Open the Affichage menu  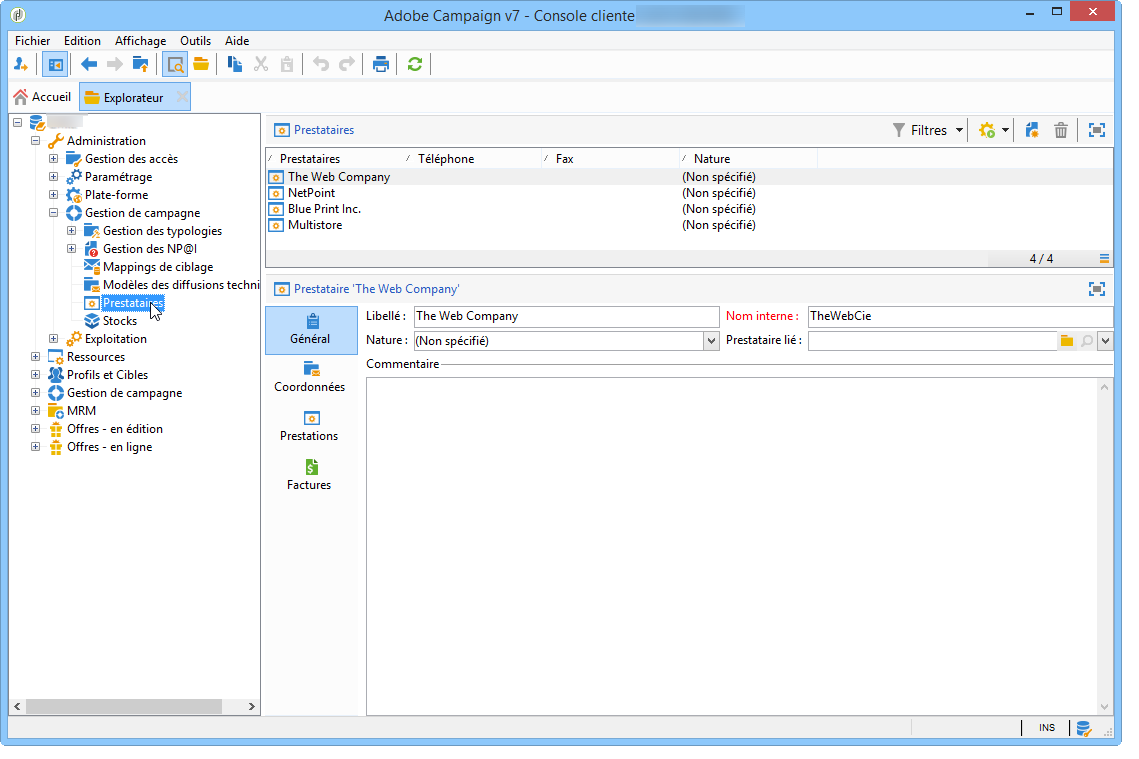tap(140, 41)
